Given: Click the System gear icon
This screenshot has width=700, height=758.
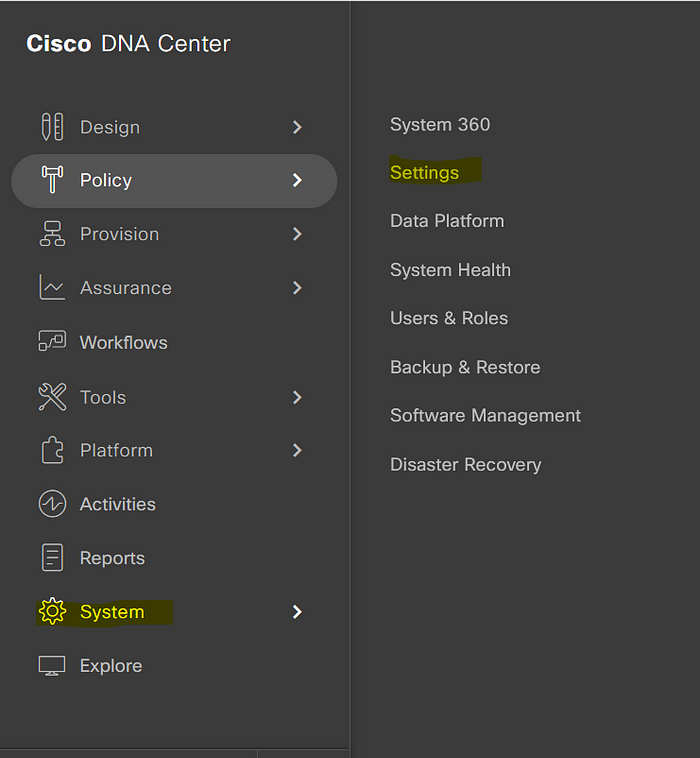Looking at the screenshot, I should point(52,612).
